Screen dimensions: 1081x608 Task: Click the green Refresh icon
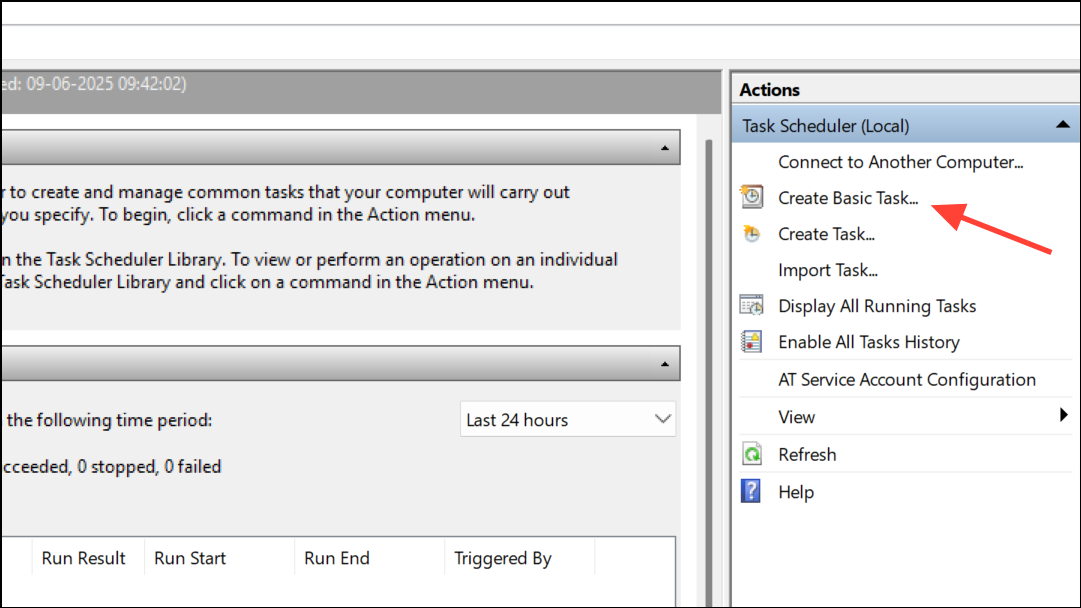751,454
